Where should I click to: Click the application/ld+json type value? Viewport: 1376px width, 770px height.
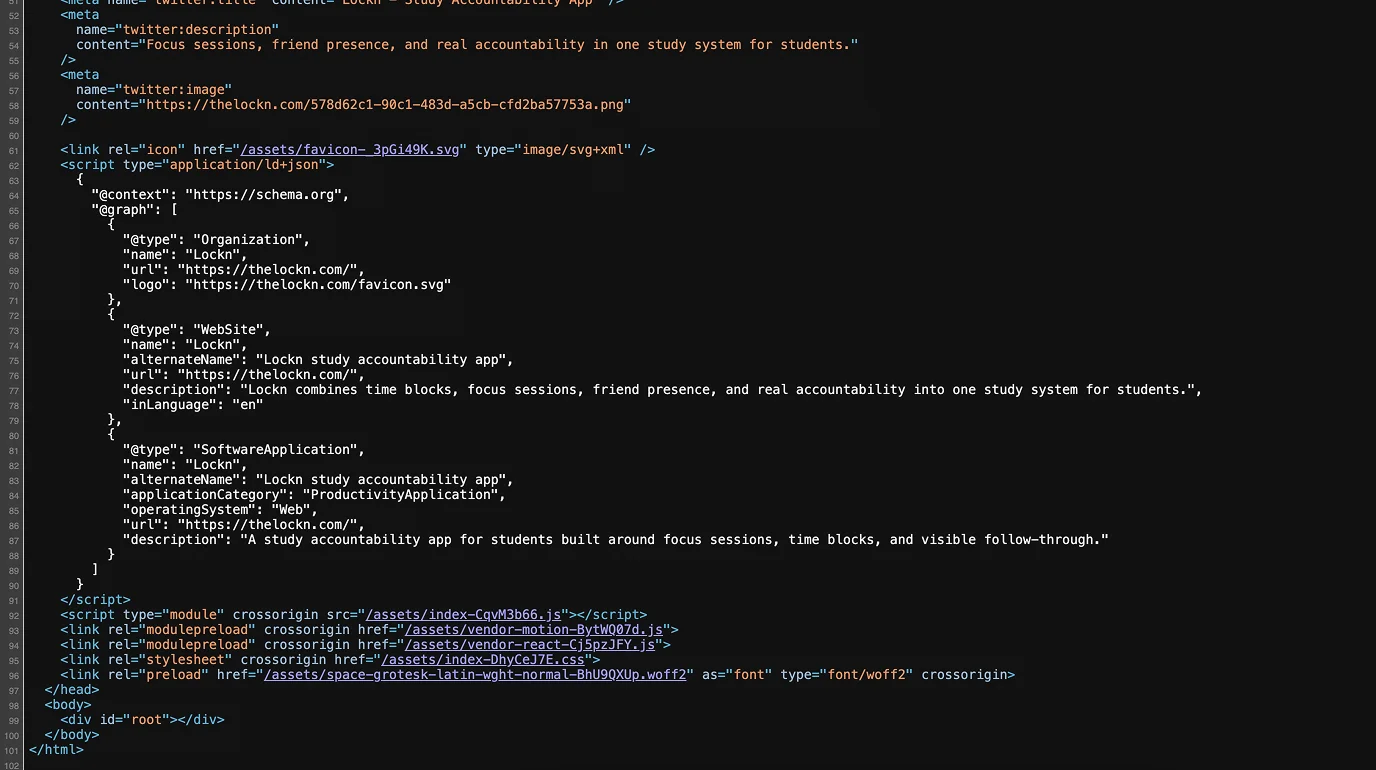click(x=244, y=165)
